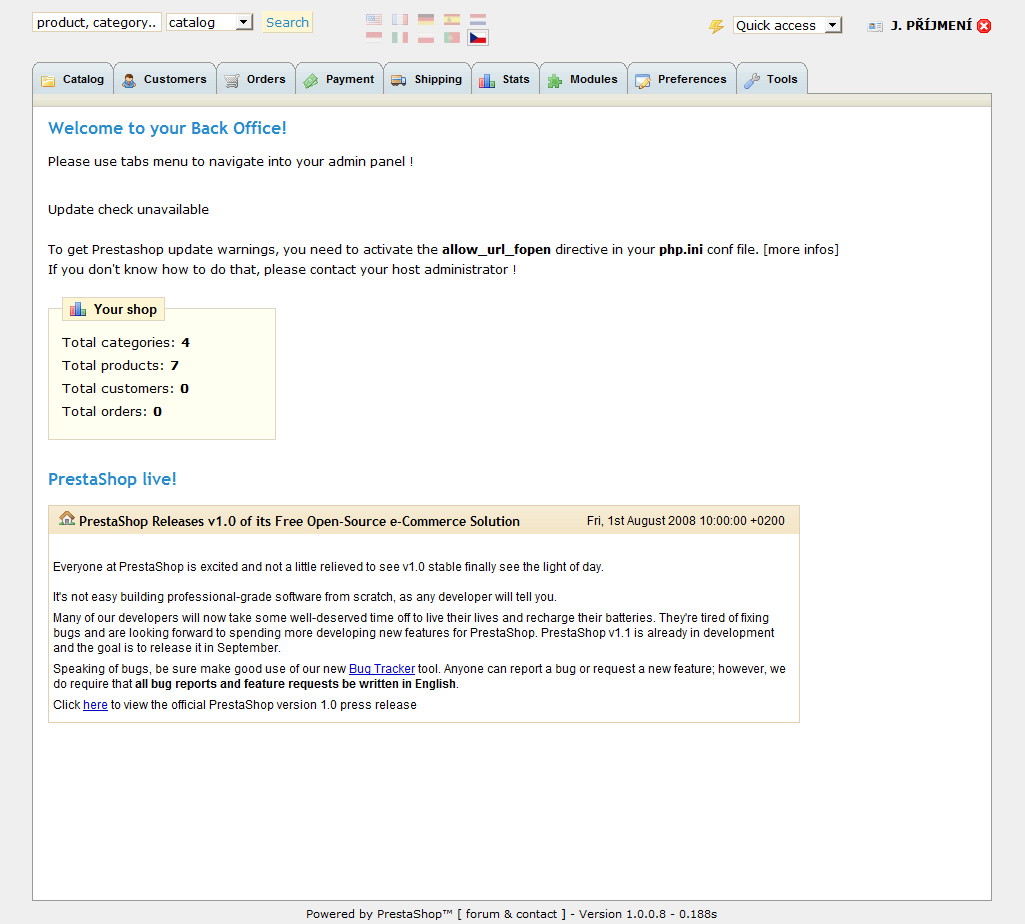This screenshot has height=924, width=1025.
Task: Pick the Spanish flag language
Action: pos(452,20)
